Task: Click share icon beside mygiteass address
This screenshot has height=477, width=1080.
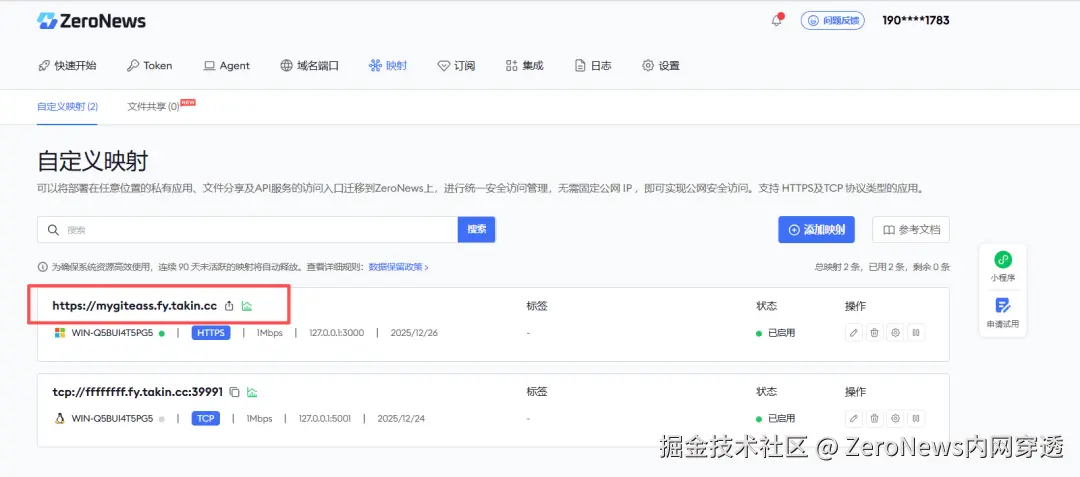Action: (x=230, y=306)
